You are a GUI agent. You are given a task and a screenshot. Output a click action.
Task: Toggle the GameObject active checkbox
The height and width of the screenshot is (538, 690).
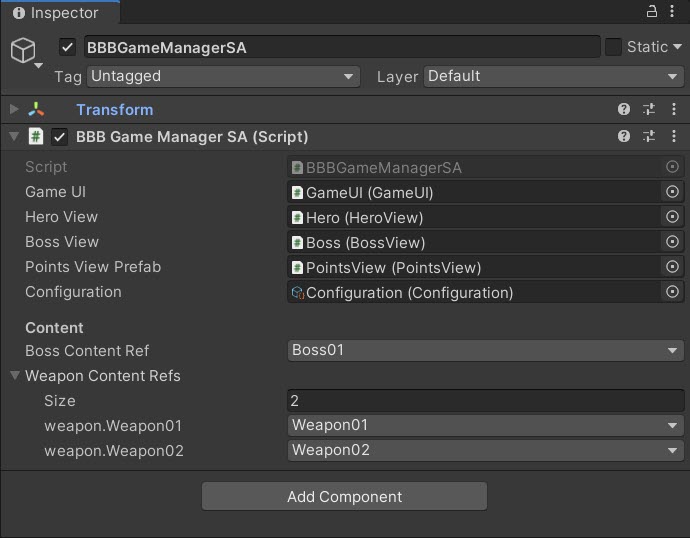click(68, 47)
